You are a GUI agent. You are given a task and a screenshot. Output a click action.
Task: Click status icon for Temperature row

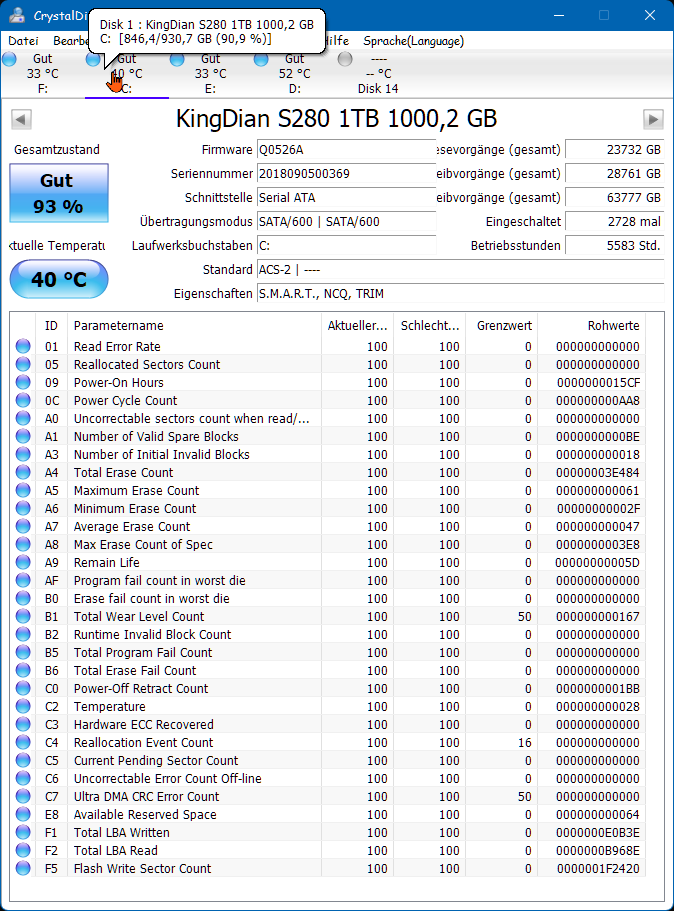[x=23, y=707]
